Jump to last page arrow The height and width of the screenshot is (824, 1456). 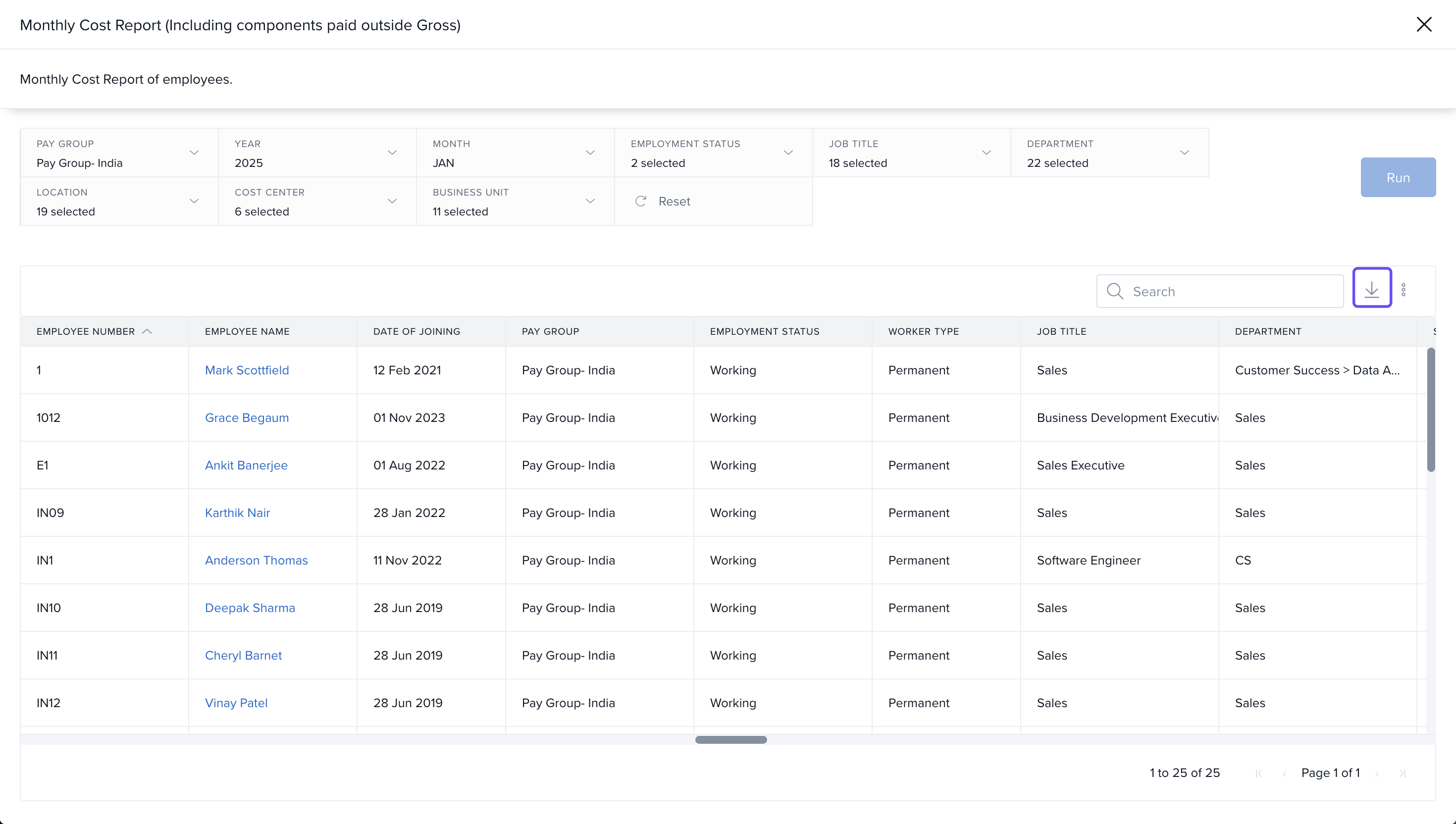click(x=1402, y=773)
